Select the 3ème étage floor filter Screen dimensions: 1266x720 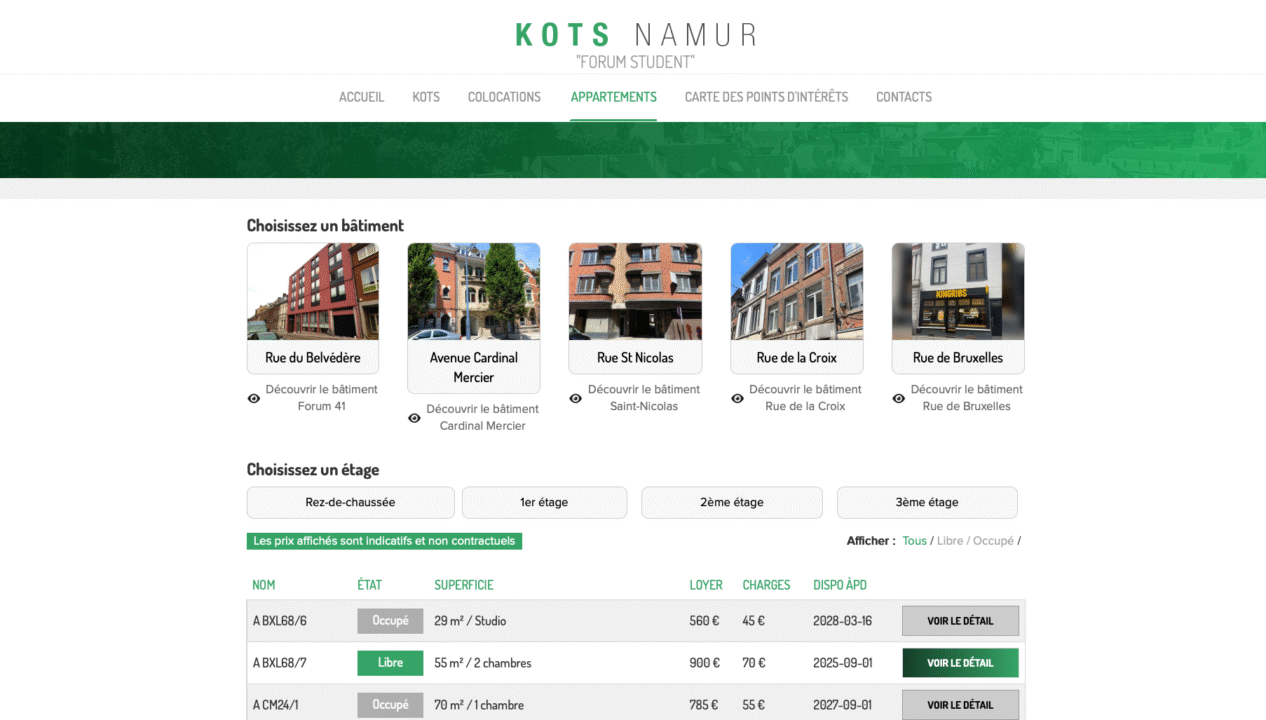(927, 503)
